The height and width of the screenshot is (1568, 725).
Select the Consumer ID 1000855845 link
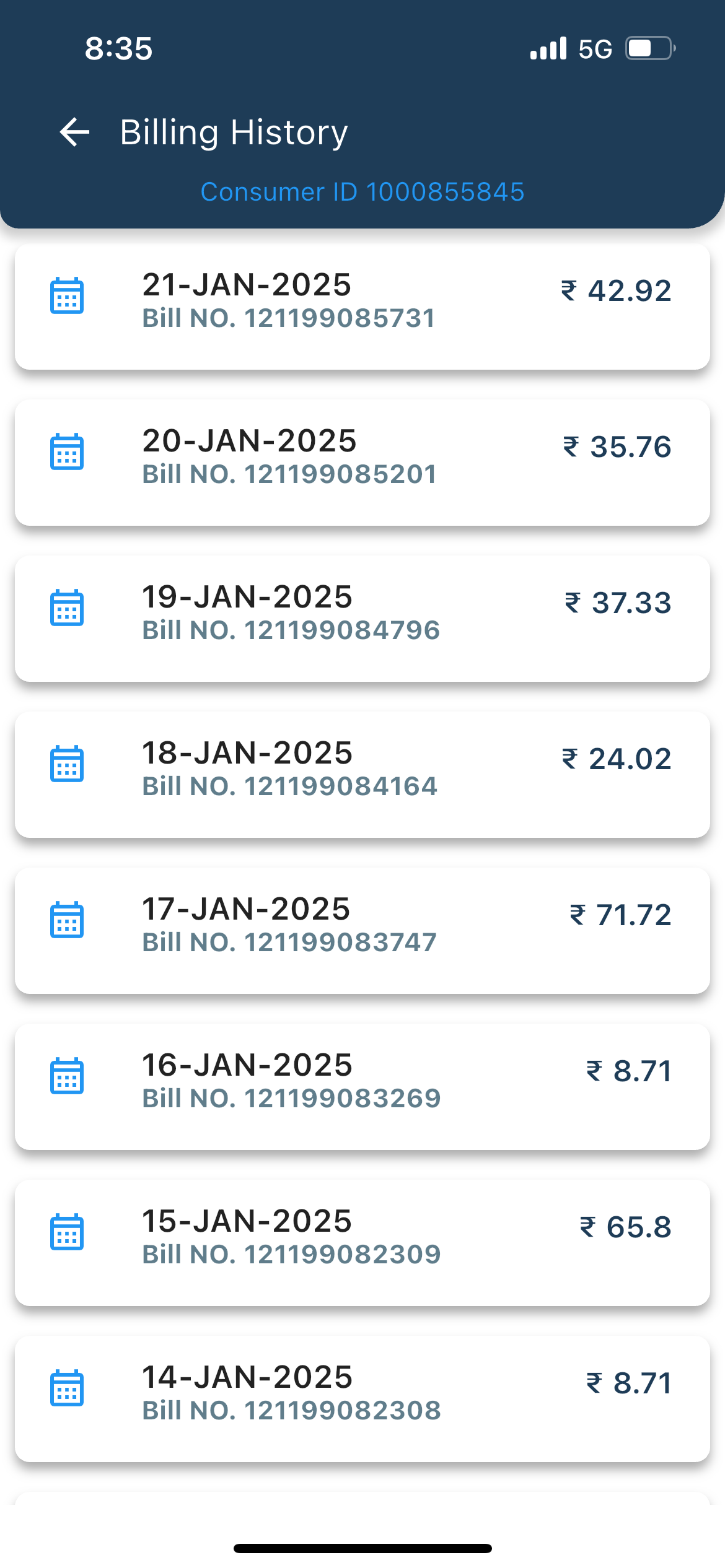pyautogui.click(x=362, y=192)
